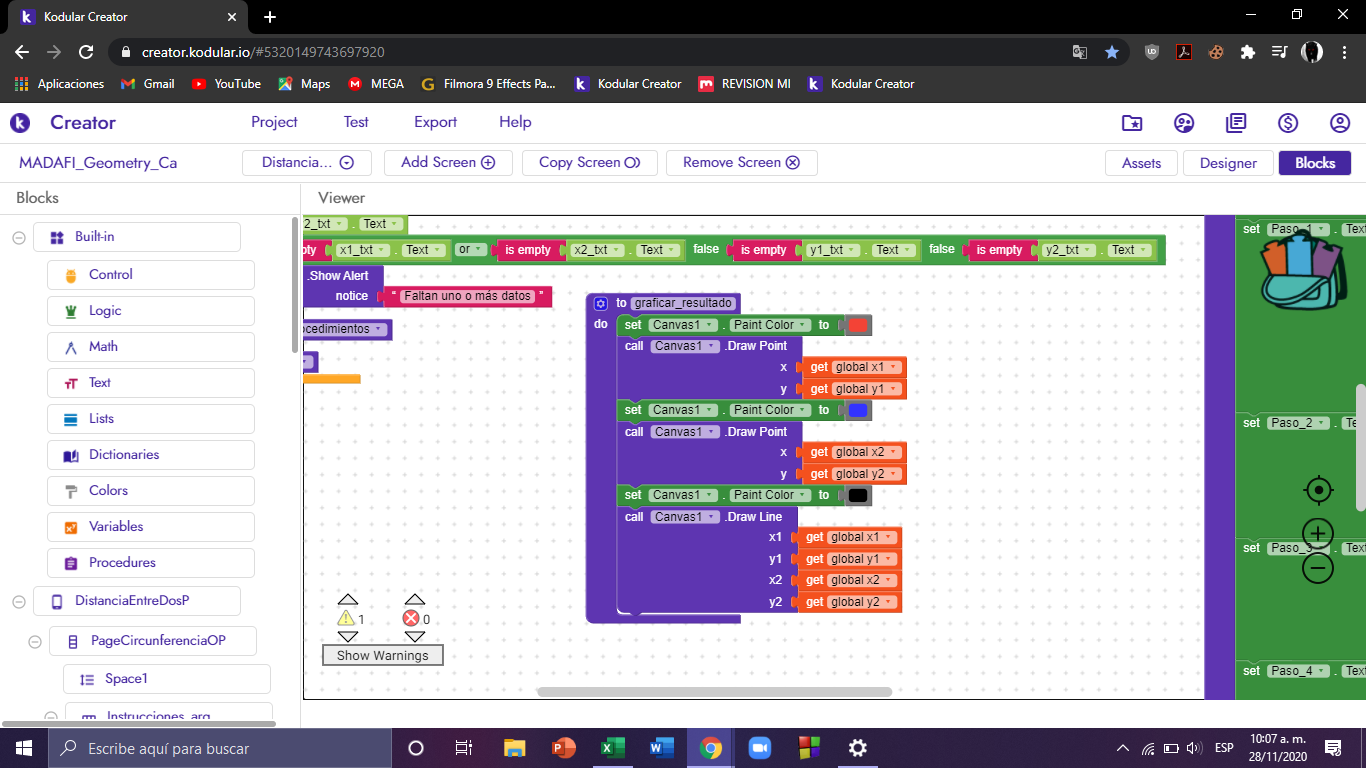Open the Project menu

point(274,122)
